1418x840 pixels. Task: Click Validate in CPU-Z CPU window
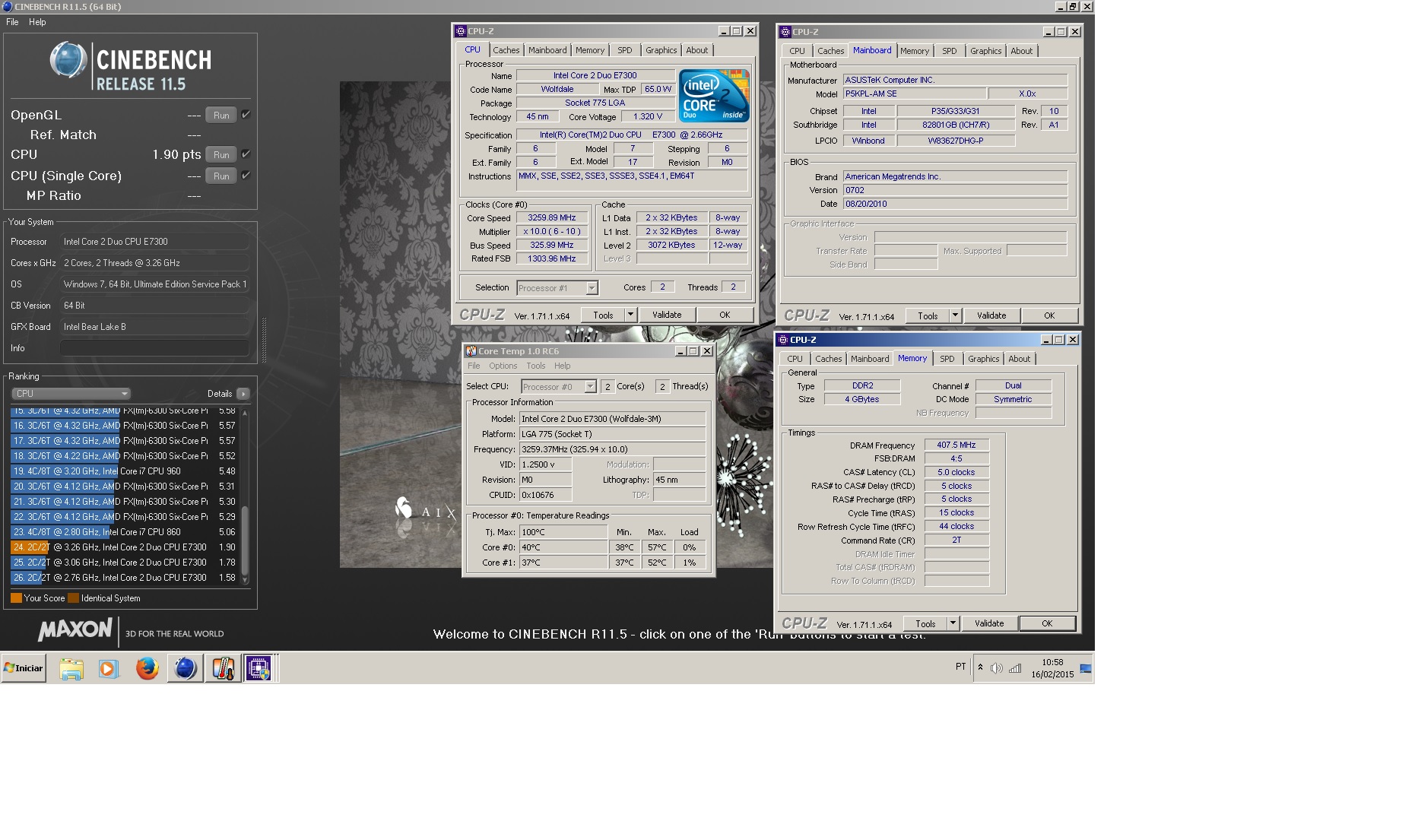667,315
